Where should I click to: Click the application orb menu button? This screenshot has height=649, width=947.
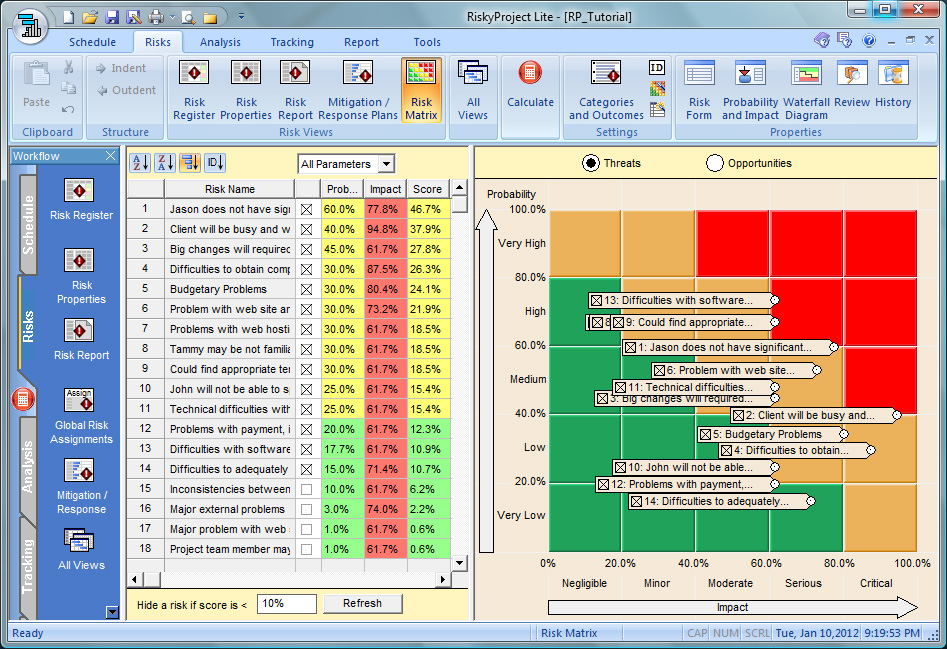point(29,25)
